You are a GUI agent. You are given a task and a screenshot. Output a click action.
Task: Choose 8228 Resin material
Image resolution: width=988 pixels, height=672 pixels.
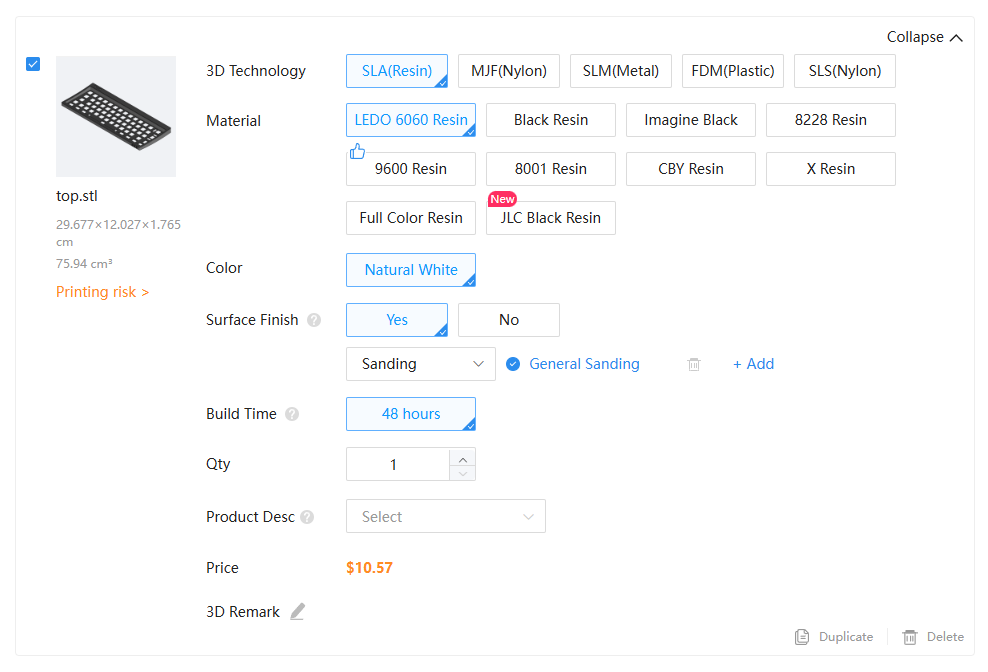point(830,120)
